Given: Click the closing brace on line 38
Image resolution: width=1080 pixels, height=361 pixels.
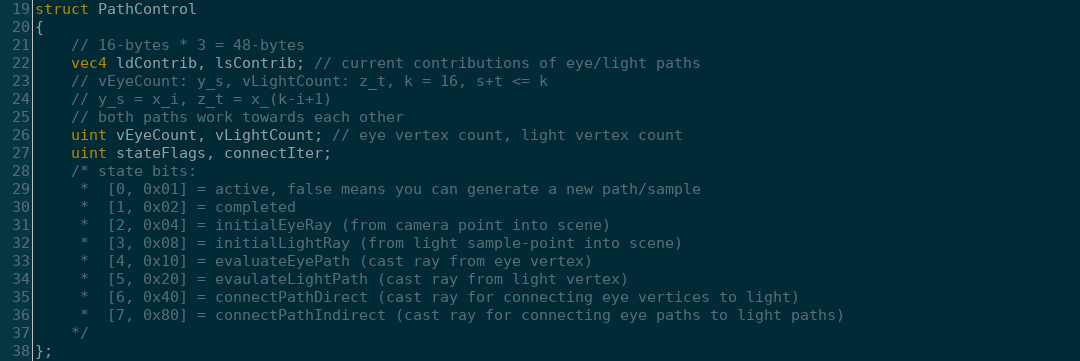Looking at the screenshot, I should (39, 350).
